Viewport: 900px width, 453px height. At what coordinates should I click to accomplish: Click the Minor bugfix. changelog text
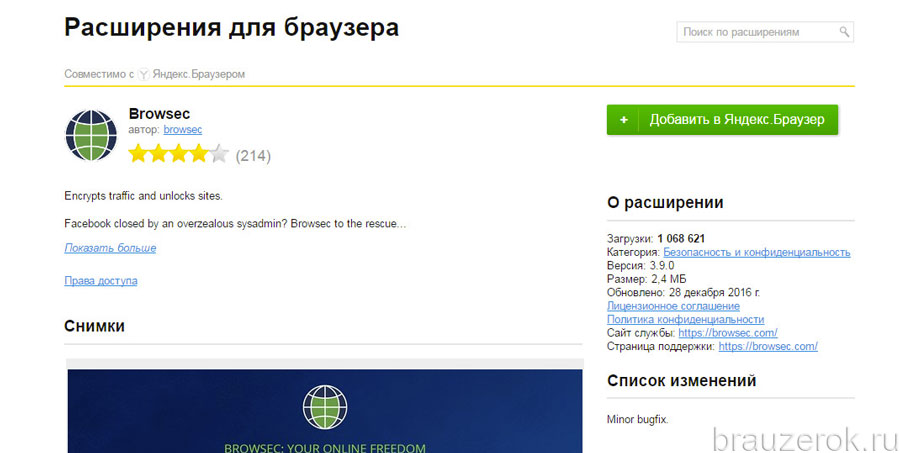638,419
